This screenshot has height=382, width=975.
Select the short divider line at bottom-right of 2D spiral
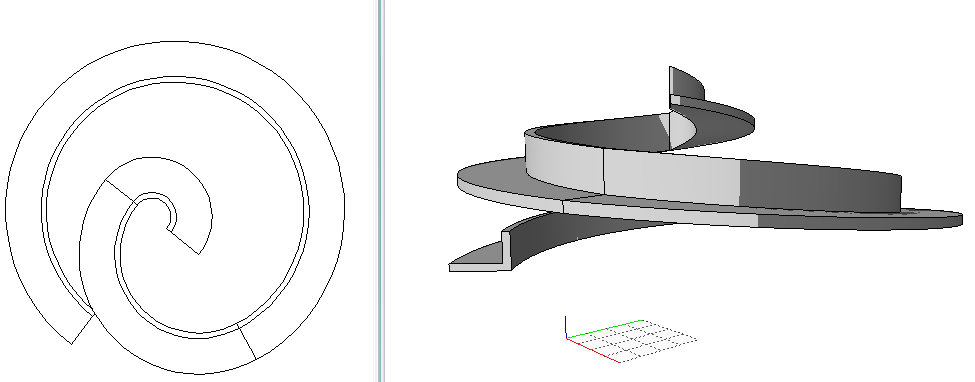point(246,341)
